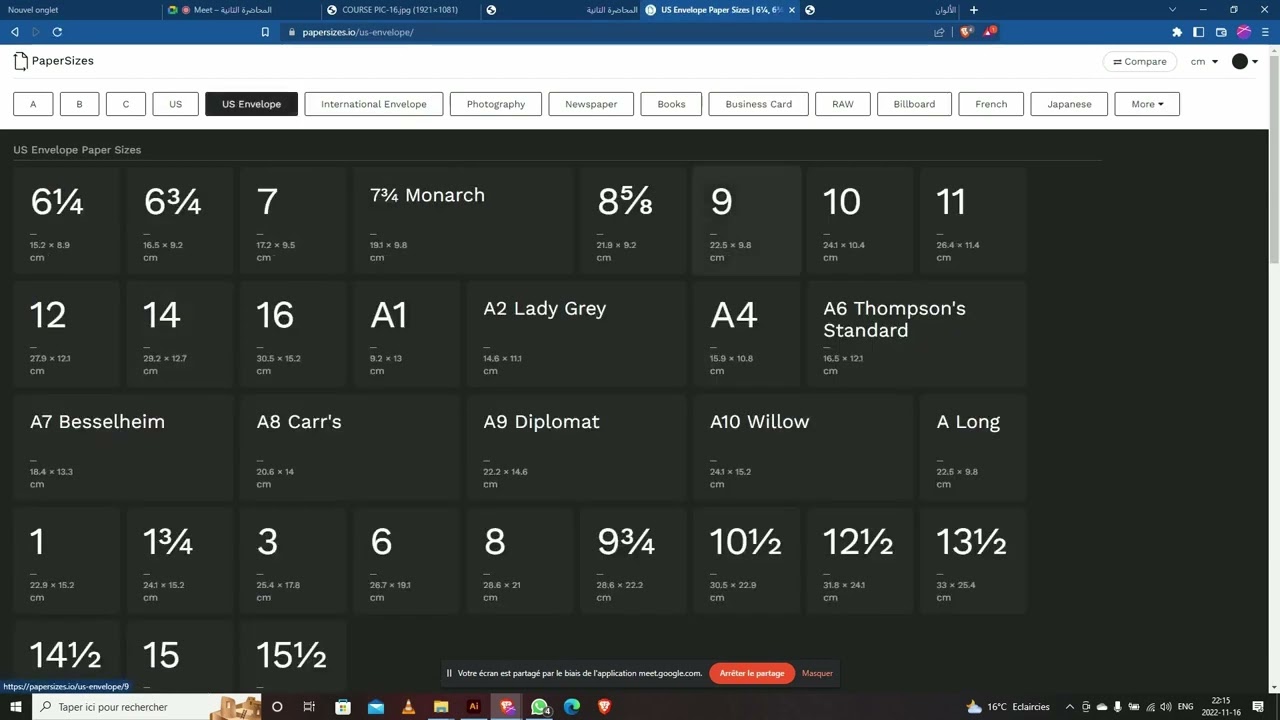Open the Cortana circle icon
Image resolution: width=1280 pixels, height=720 pixels.
coord(277,707)
